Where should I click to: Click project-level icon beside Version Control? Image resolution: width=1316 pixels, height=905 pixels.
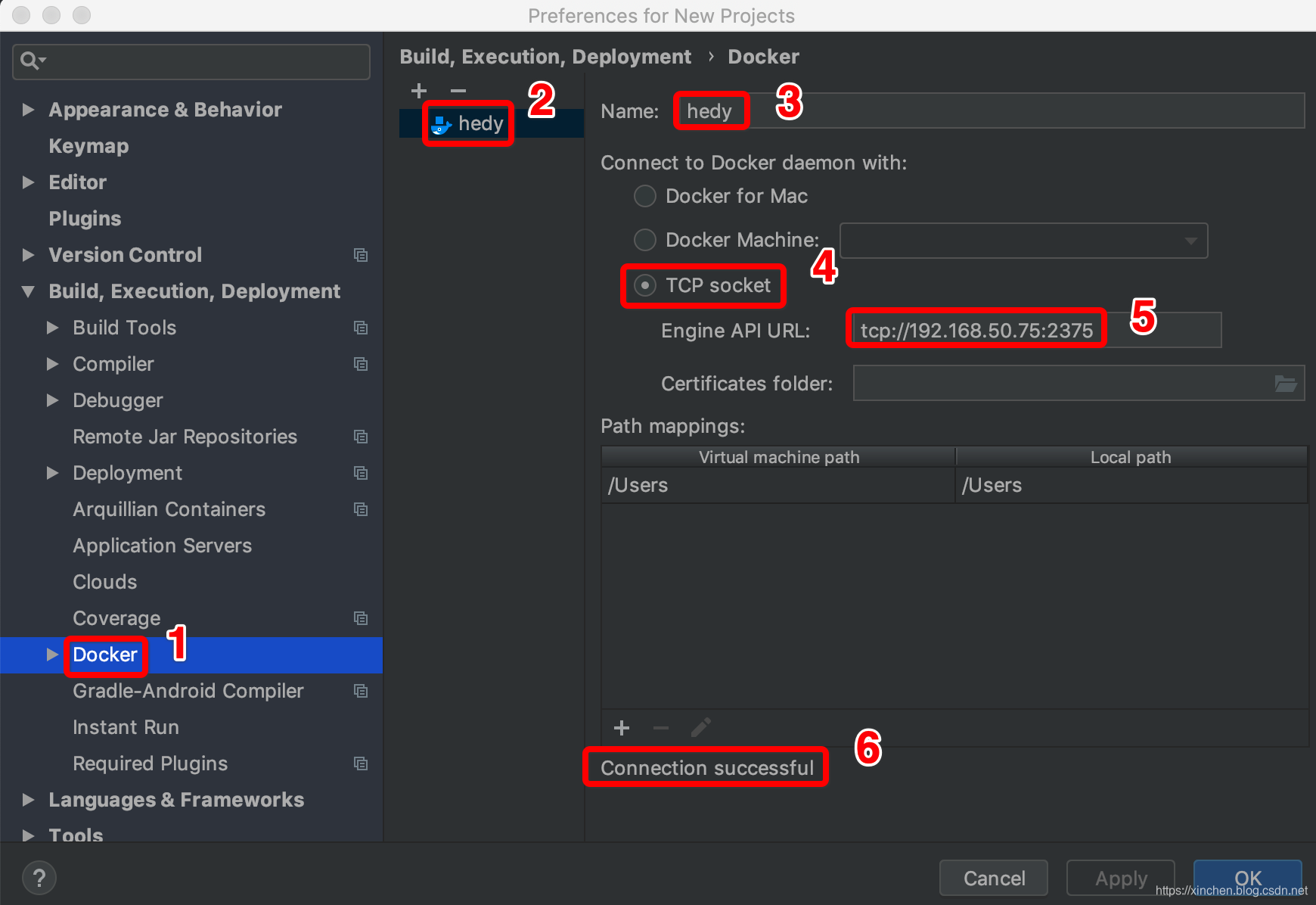pos(361,255)
